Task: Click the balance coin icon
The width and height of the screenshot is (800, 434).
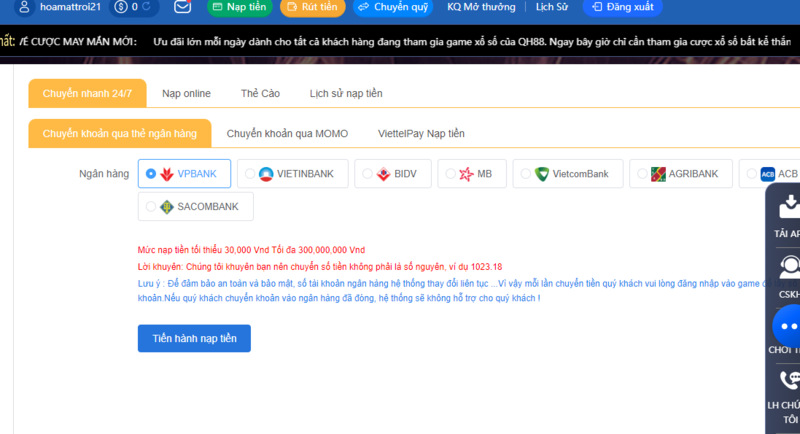Action: 123,7
